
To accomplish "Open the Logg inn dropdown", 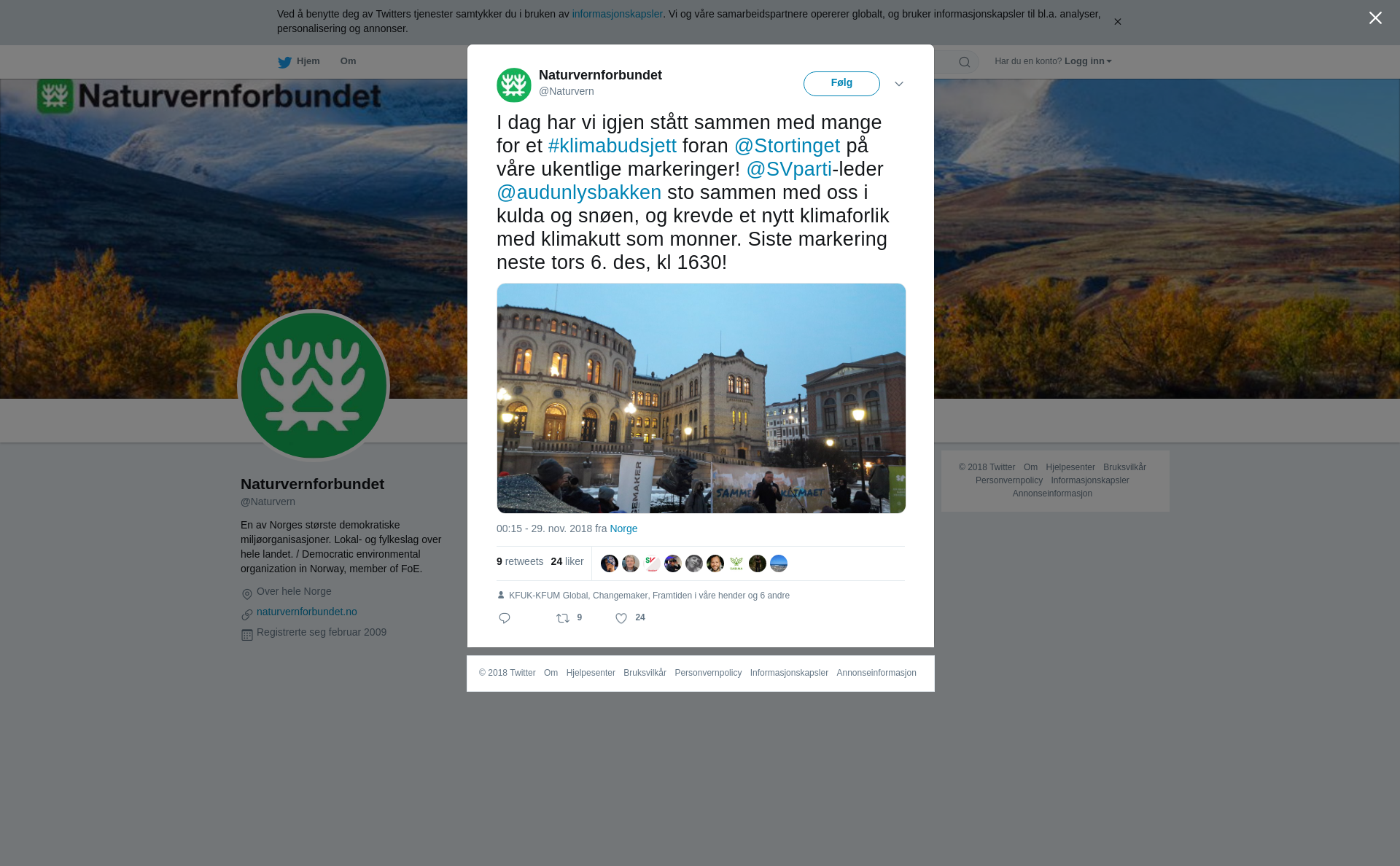I will (x=1088, y=61).
